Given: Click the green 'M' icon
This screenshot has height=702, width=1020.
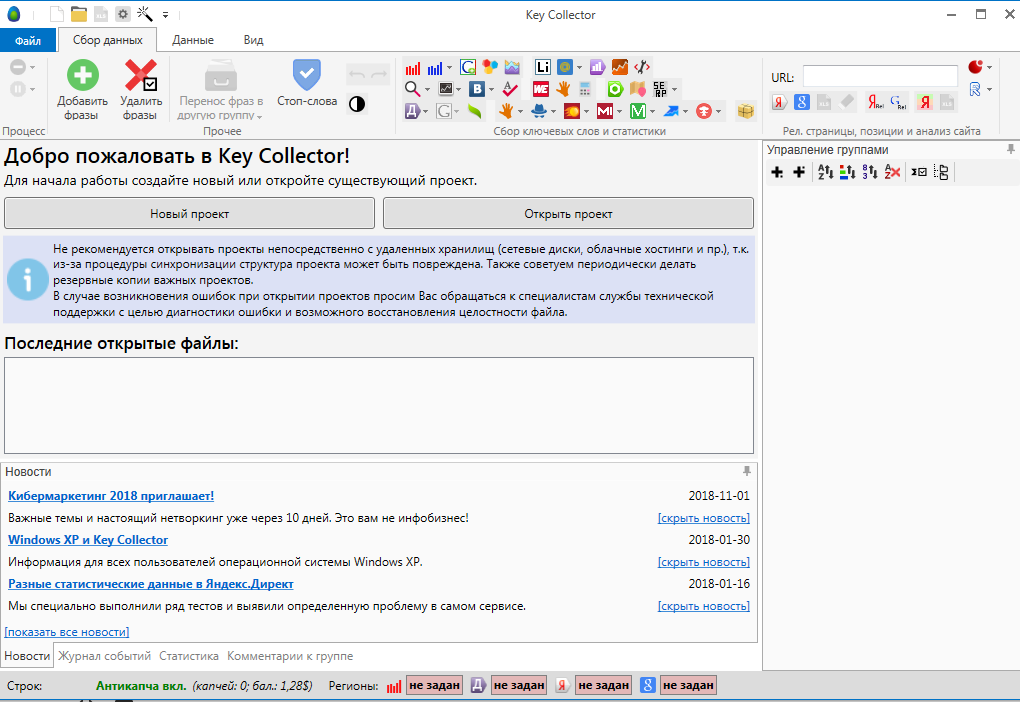Looking at the screenshot, I should click(x=638, y=111).
